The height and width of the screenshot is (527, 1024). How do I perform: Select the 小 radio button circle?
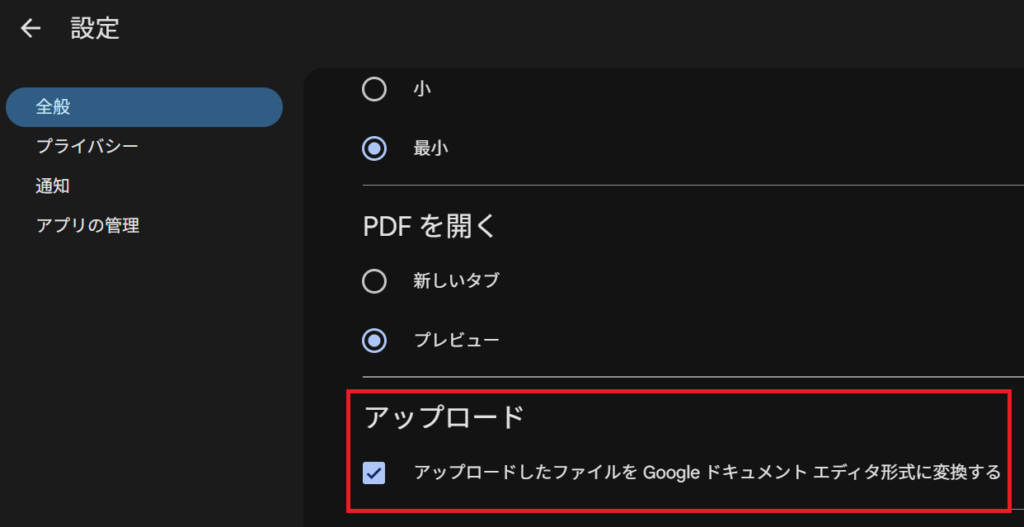click(x=374, y=90)
